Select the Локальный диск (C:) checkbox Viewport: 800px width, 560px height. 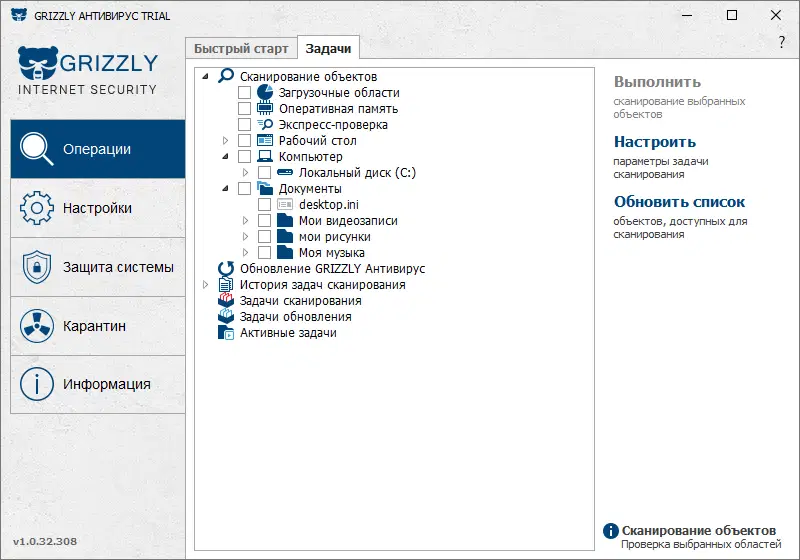click(x=264, y=172)
